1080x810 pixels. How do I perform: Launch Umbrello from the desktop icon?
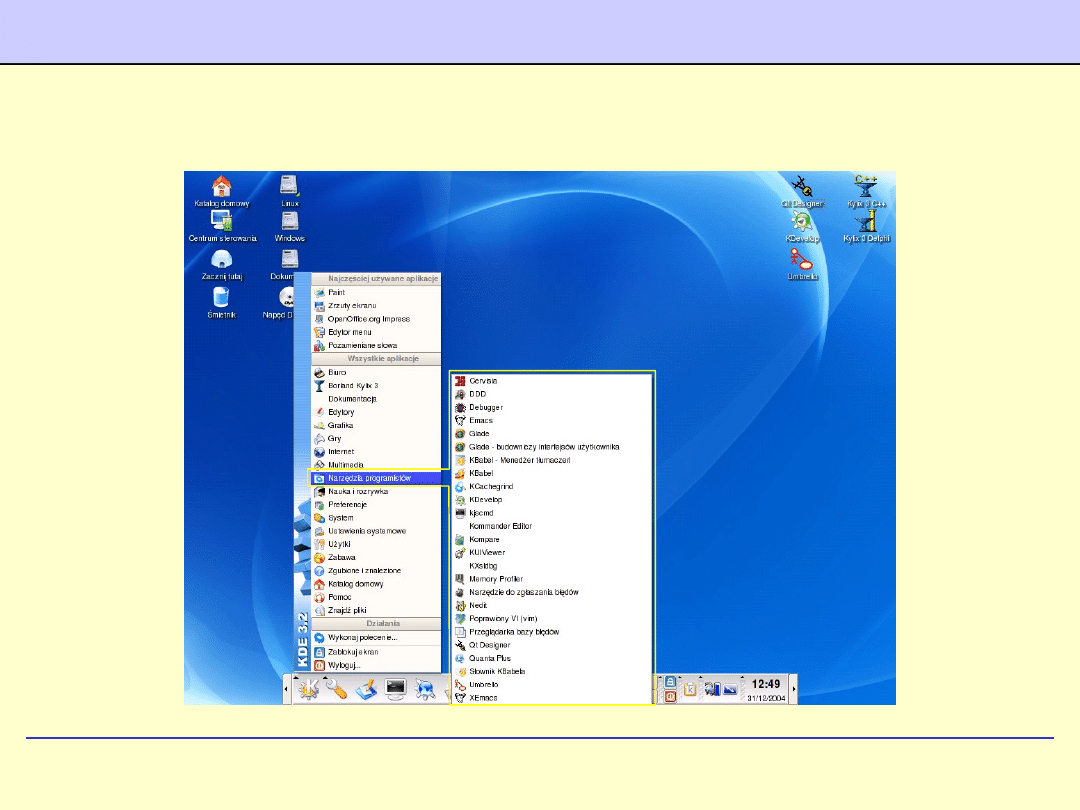[x=801, y=261]
